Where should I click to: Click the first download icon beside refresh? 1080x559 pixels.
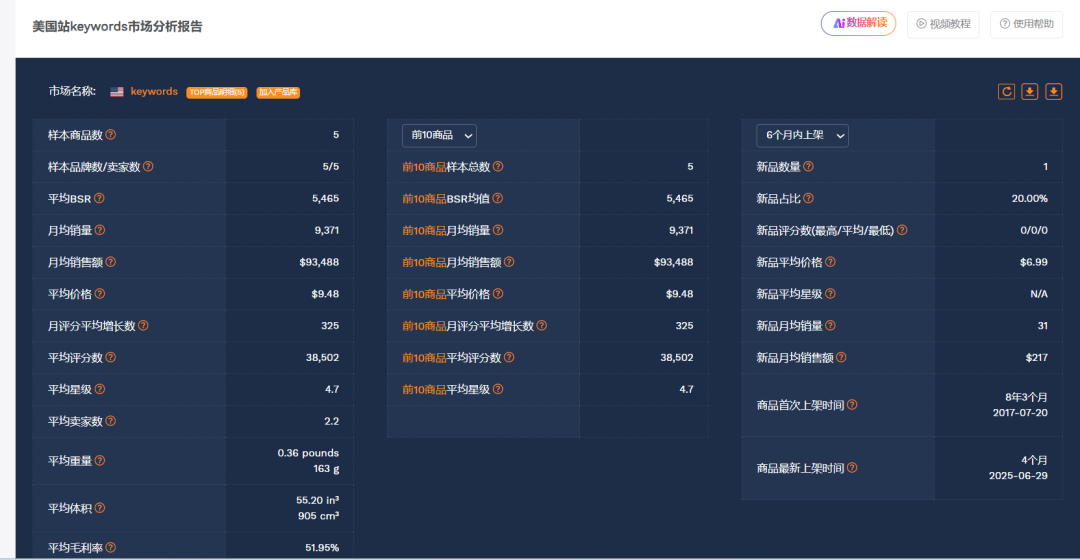tap(1030, 92)
